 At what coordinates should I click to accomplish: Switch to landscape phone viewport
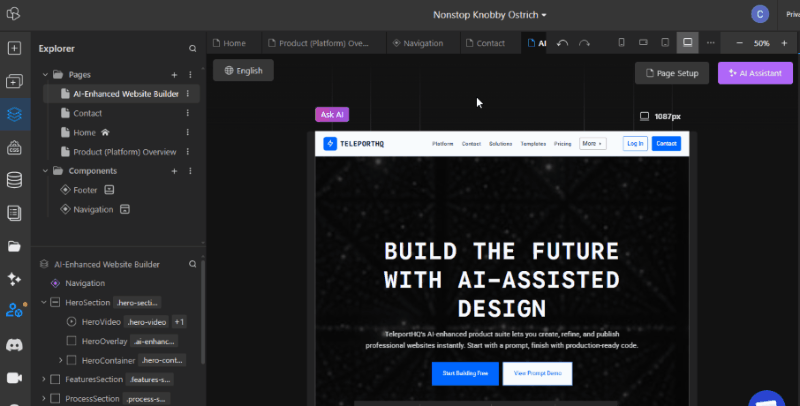click(x=643, y=43)
